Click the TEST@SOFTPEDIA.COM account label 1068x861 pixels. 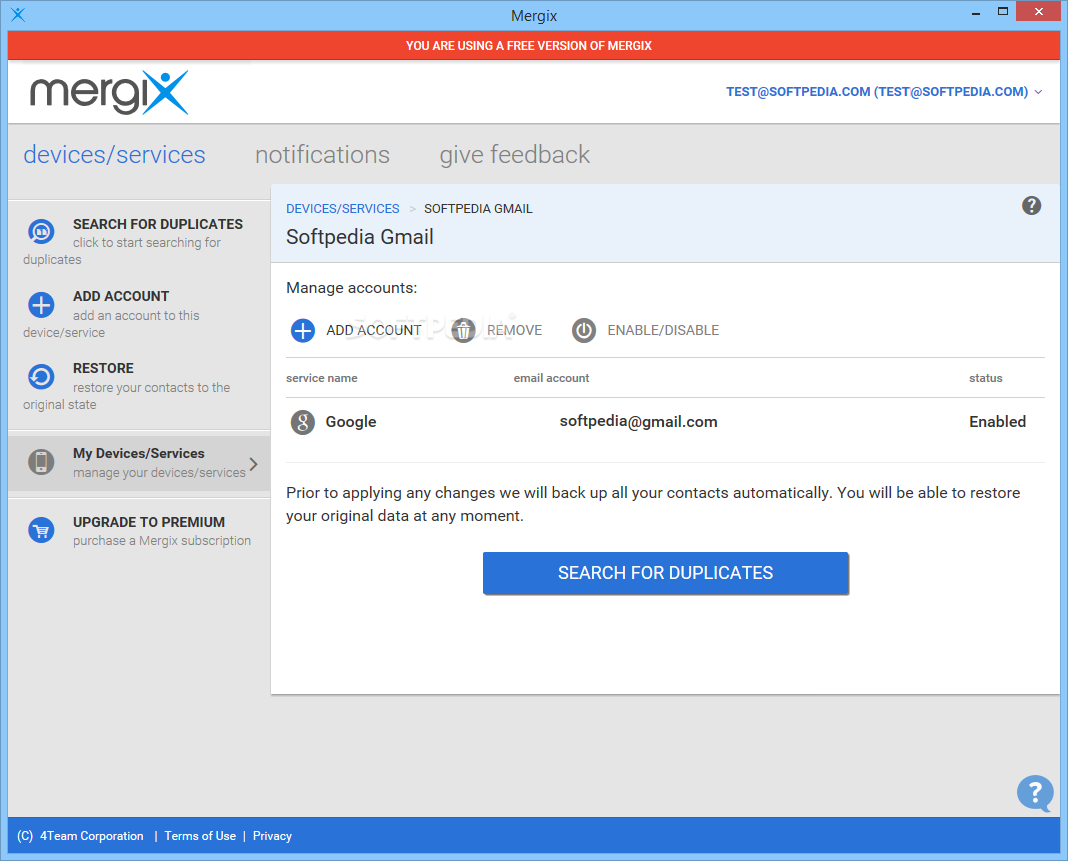pos(877,92)
